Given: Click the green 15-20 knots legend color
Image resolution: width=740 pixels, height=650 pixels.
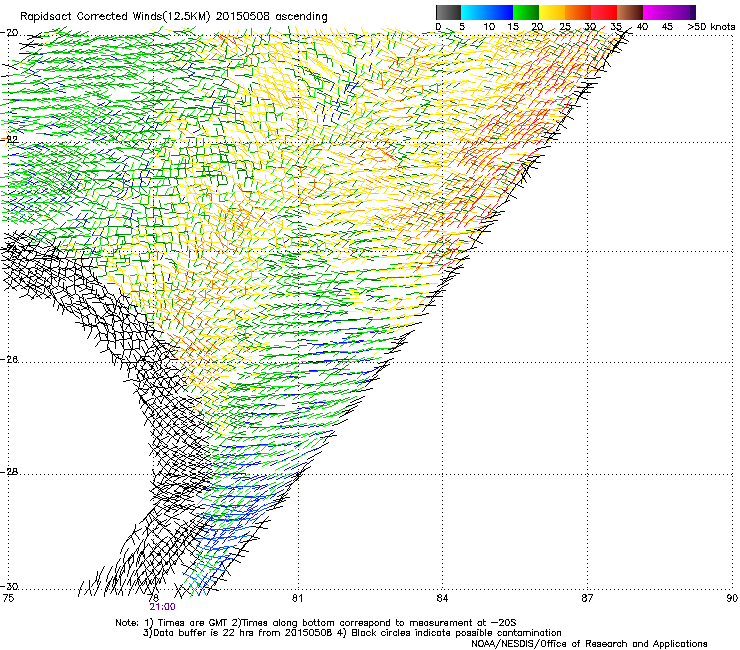Looking at the screenshot, I should click(526, 12).
